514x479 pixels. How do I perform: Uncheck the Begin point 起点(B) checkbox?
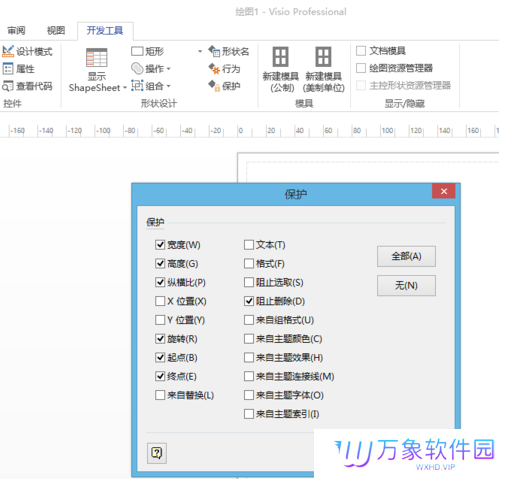[x=160, y=357]
